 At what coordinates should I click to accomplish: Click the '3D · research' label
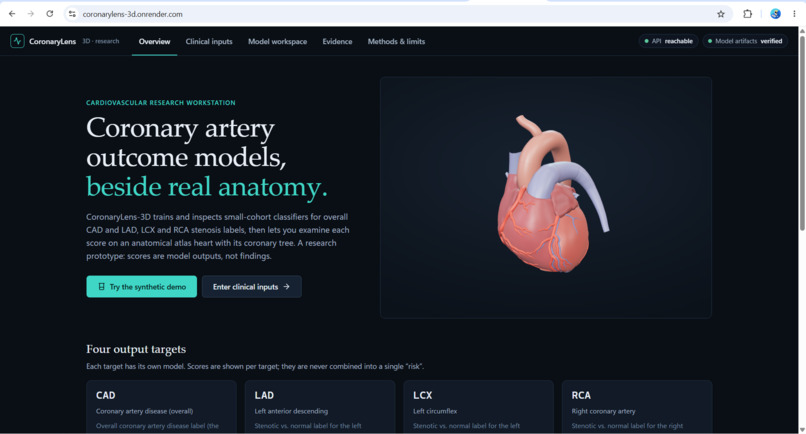pos(101,41)
